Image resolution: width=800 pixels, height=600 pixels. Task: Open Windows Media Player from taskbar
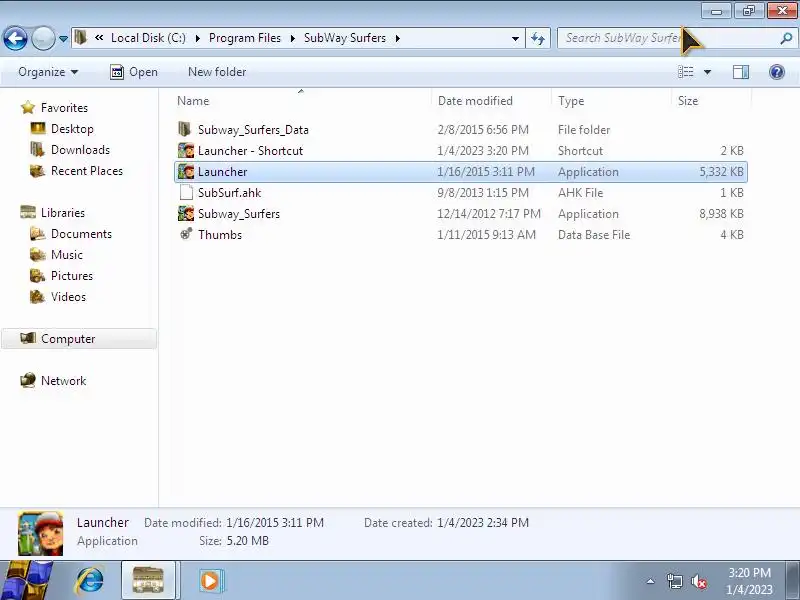click(210, 581)
